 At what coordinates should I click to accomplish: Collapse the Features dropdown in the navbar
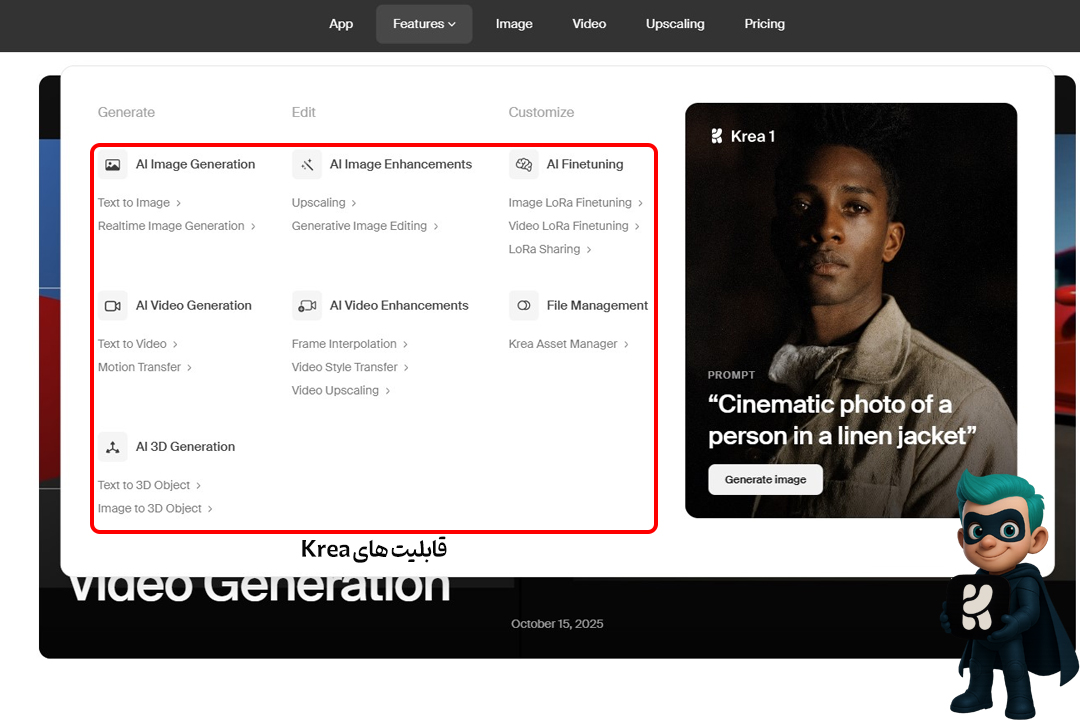click(424, 23)
